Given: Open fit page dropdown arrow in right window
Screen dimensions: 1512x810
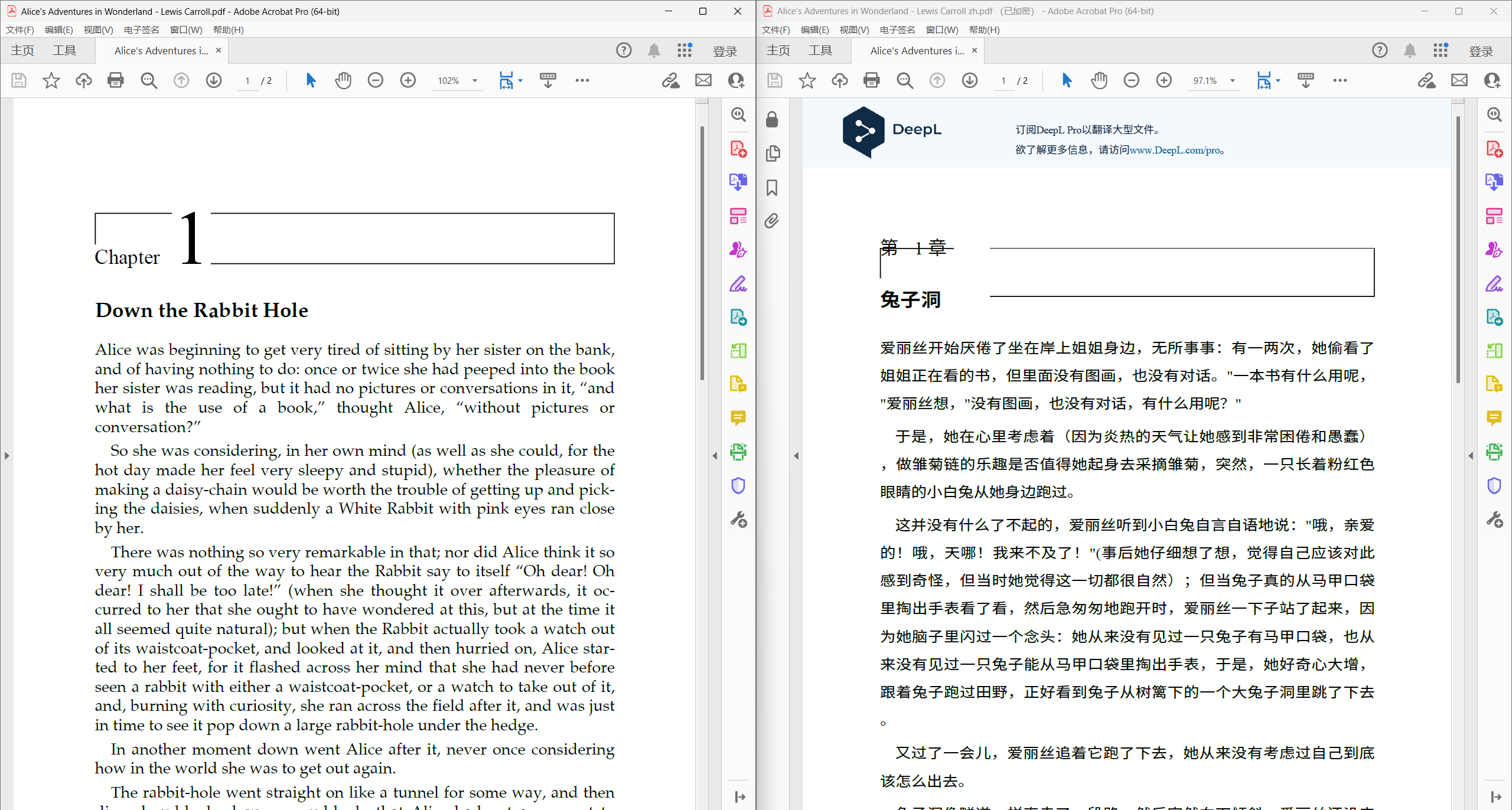Looking at the screenshot, I should [1278, 80].
